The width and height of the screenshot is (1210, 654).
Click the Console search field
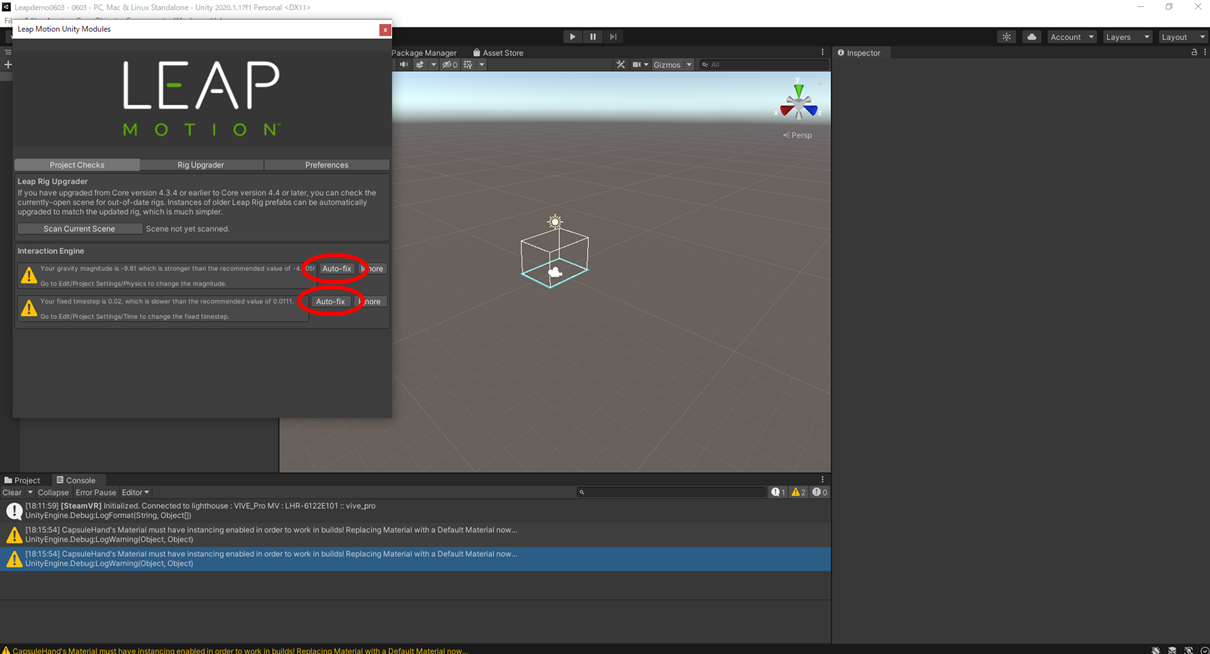671,493
